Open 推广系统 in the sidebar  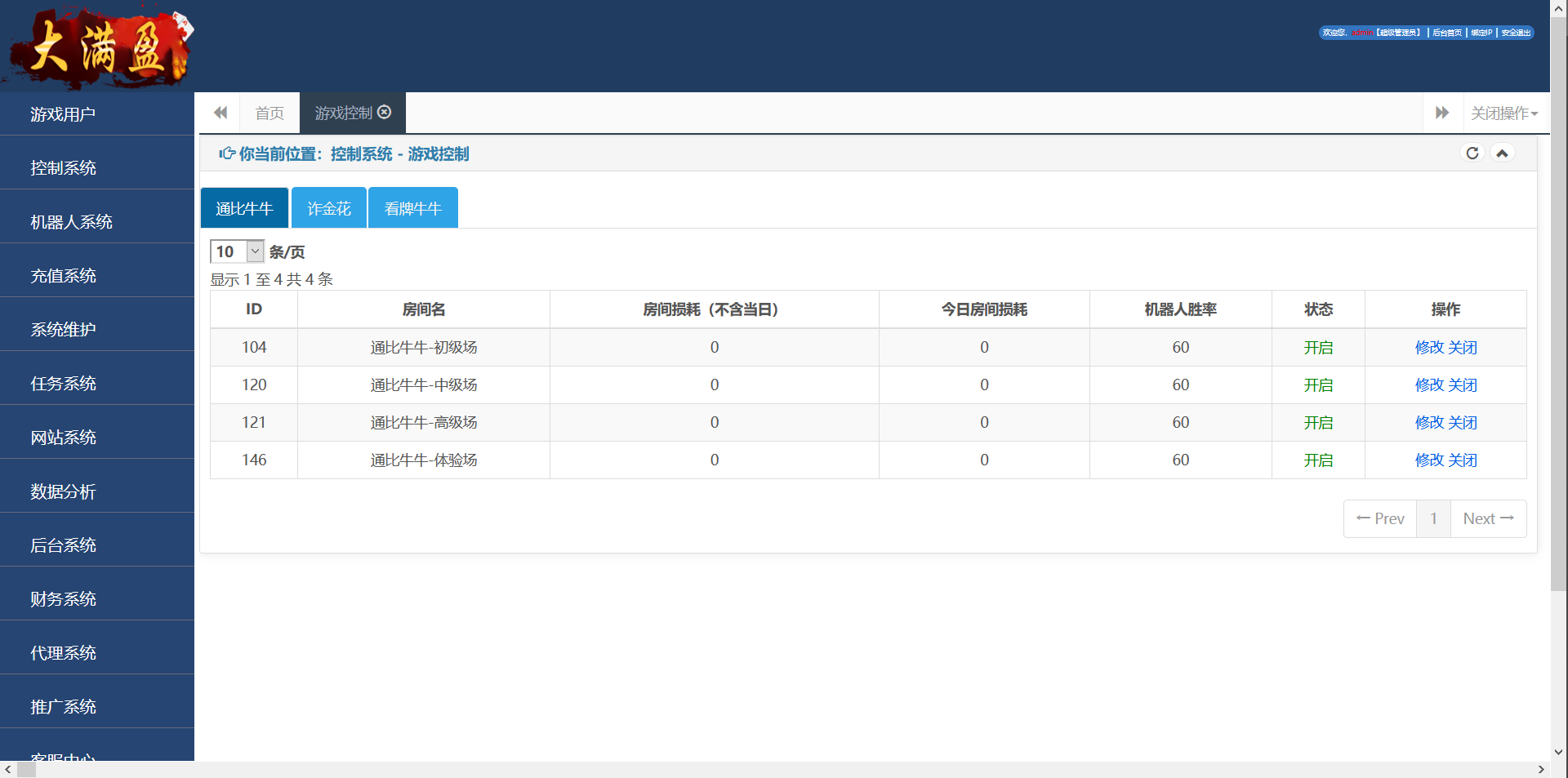coord(97,707)
